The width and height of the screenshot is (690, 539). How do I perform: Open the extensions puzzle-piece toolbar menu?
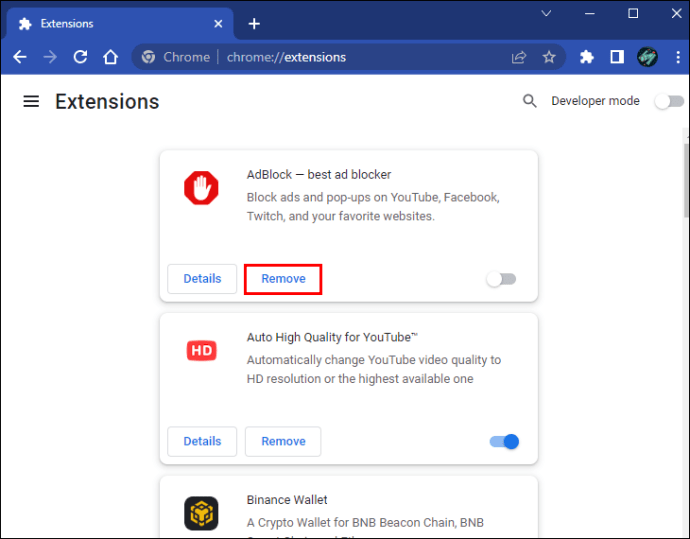pyautogui.click(x=586, y=57)
